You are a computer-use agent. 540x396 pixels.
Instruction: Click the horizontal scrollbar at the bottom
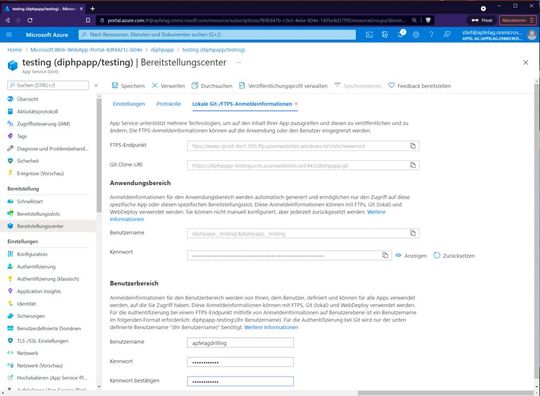(x=446, y=393)
